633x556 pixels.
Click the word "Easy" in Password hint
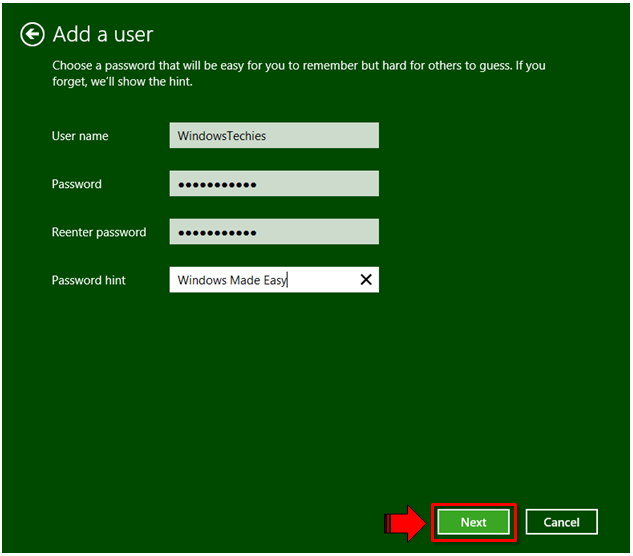click(x=275, y=281)
